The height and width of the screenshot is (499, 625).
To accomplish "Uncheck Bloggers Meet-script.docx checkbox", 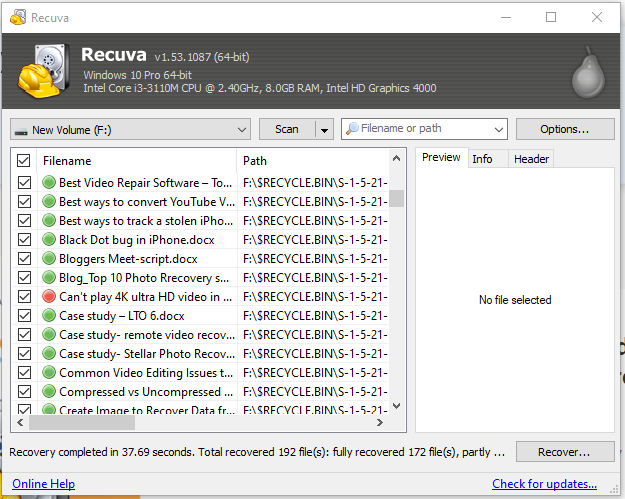I will pos(24,258).
